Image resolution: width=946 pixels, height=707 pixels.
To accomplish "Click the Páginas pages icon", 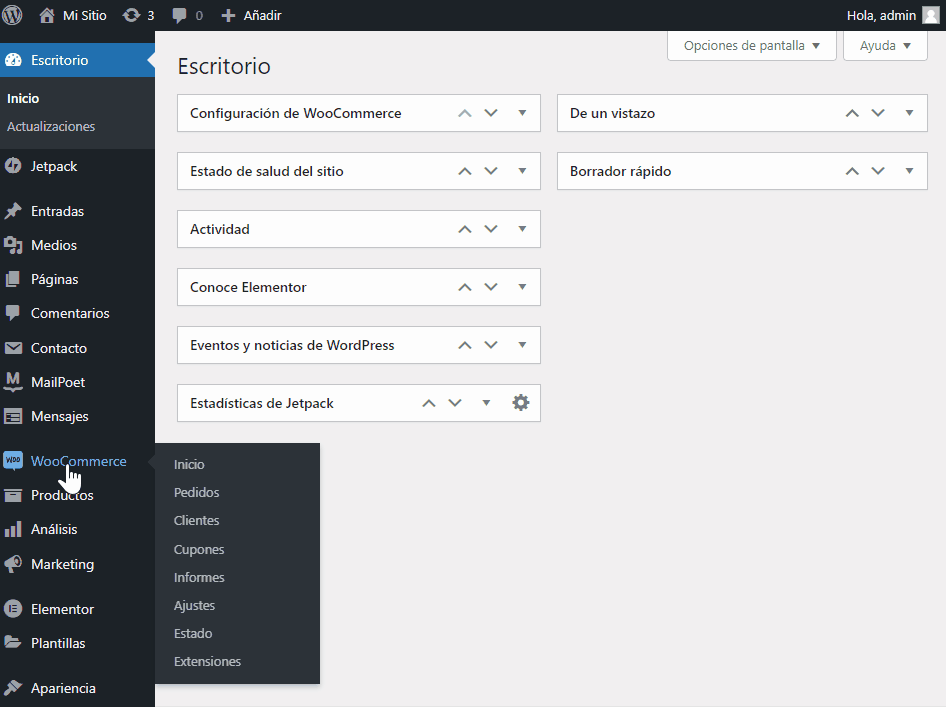I will [x=13, y=279].
